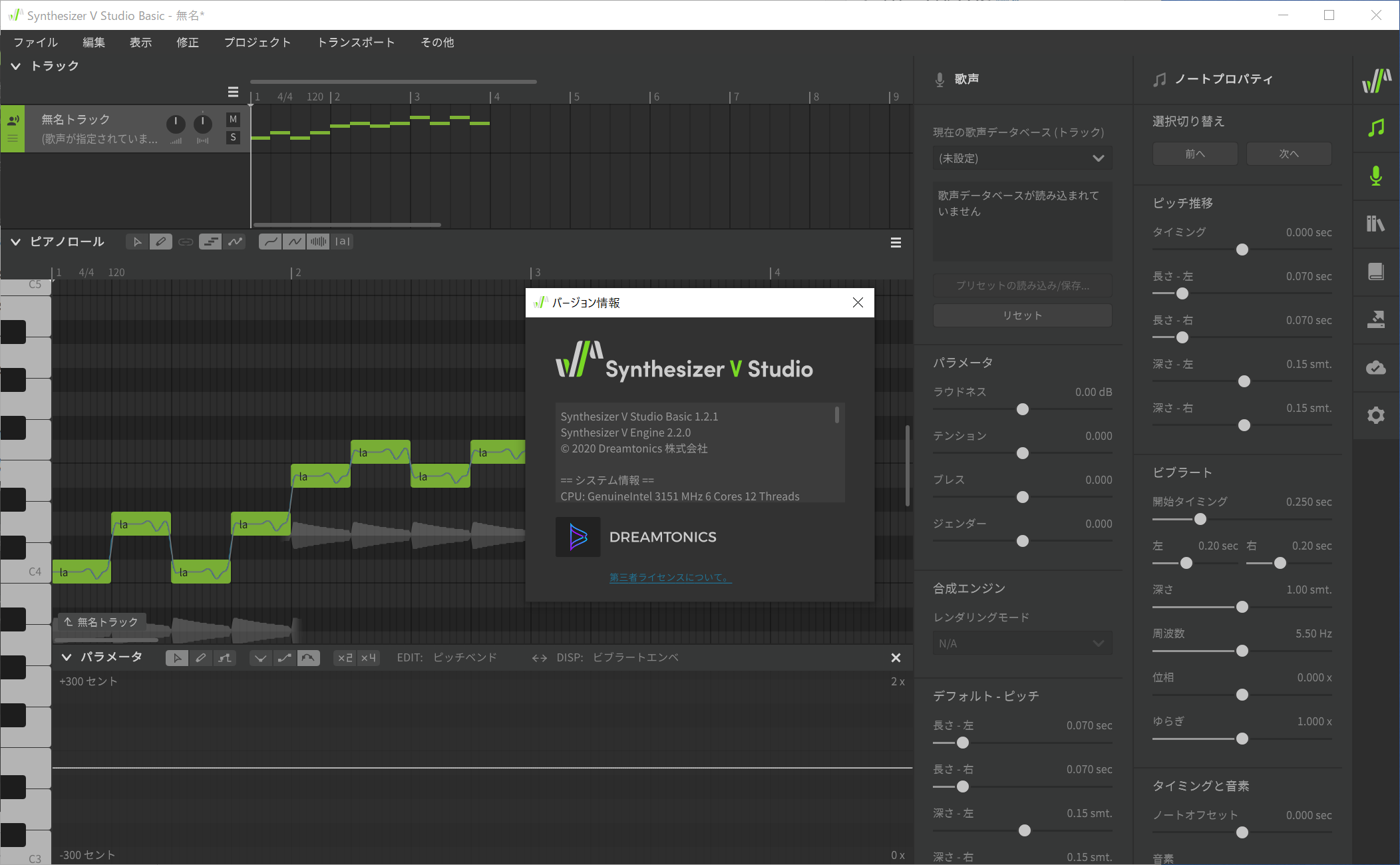Screen dimensions: 1400x865
Task: Open the レンダリングモード N/A dropdown
Action: (1022, 643)
